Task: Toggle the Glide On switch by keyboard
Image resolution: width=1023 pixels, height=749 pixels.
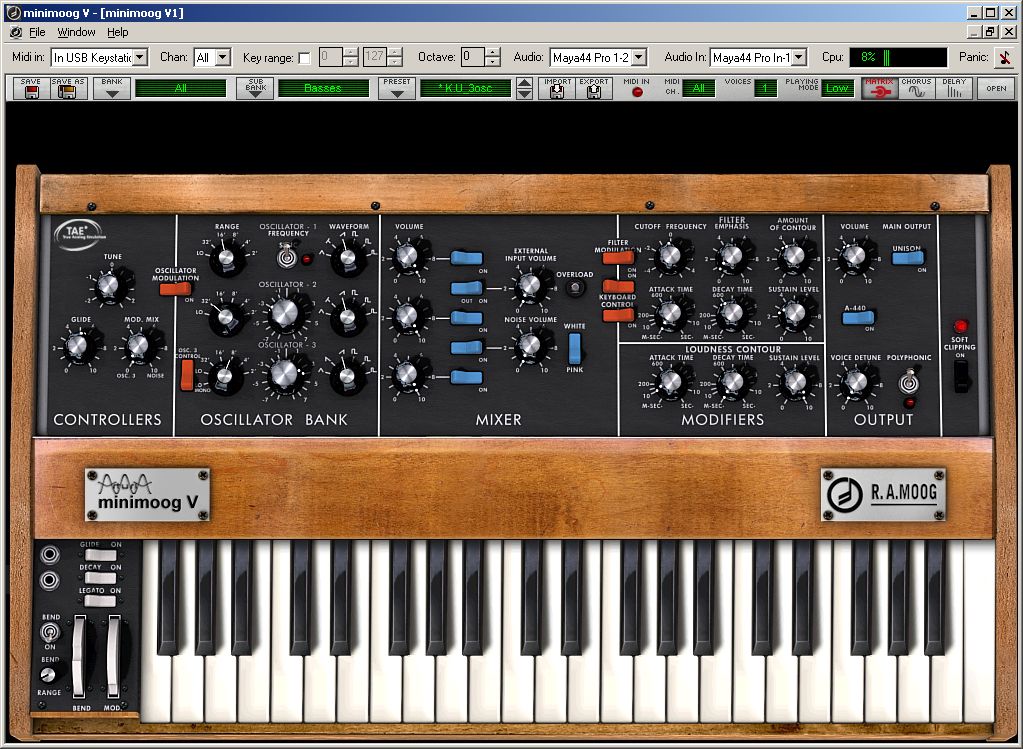Action: pos(100,555)
